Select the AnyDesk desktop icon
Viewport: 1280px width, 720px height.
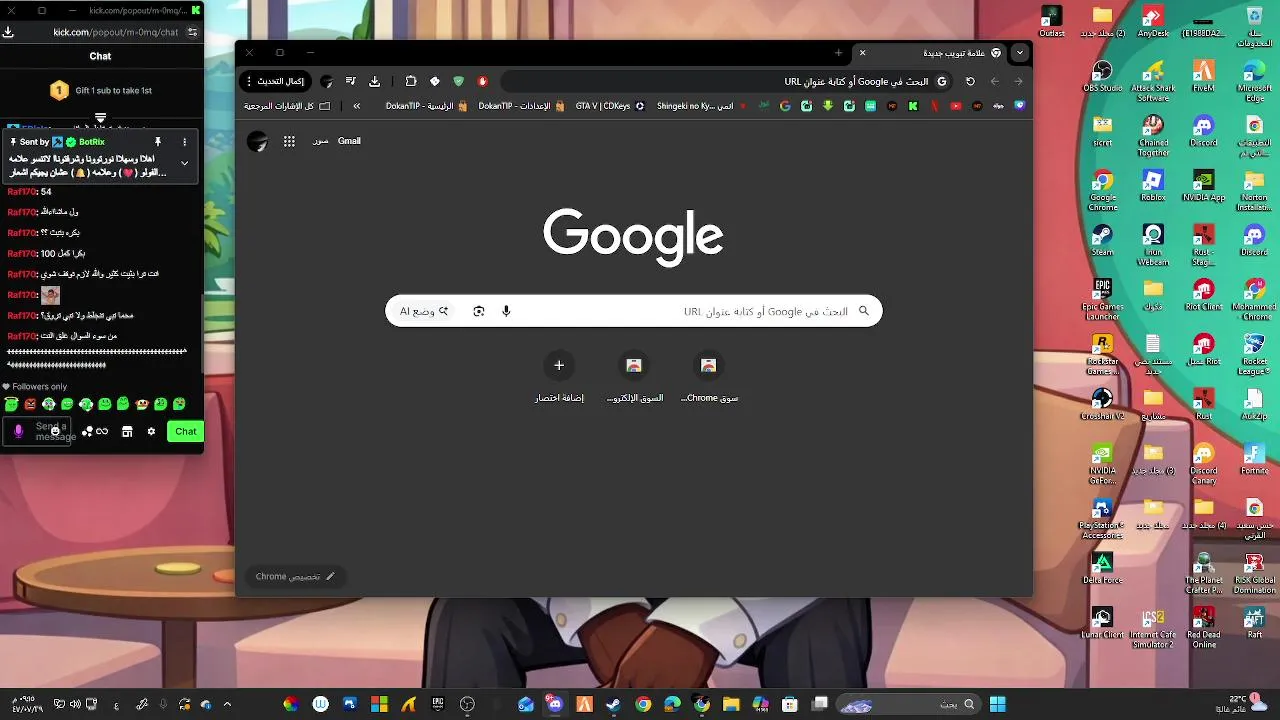(x=1153, y=21)
